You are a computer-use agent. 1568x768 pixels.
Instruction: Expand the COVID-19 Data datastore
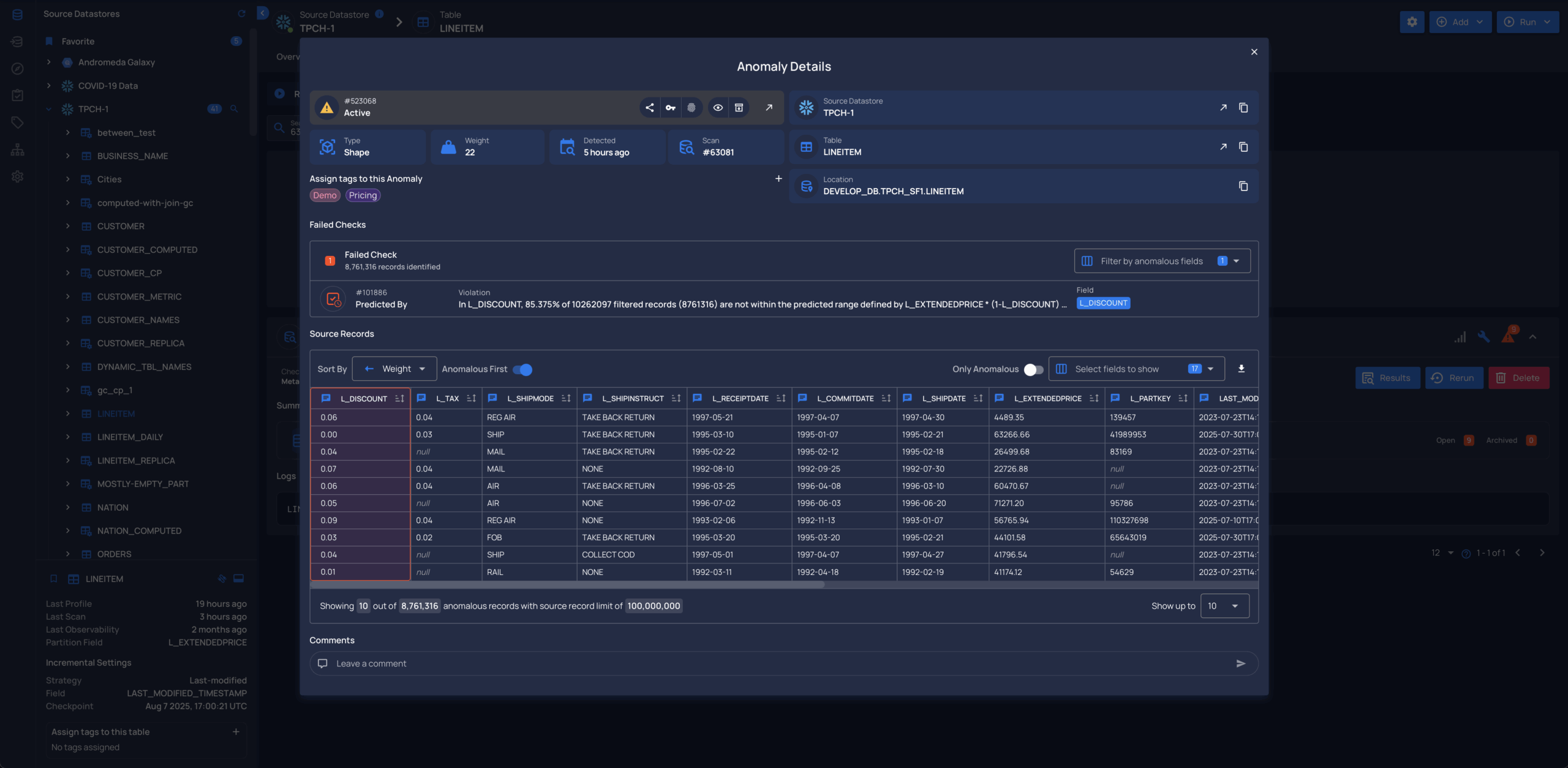(49, 86)
